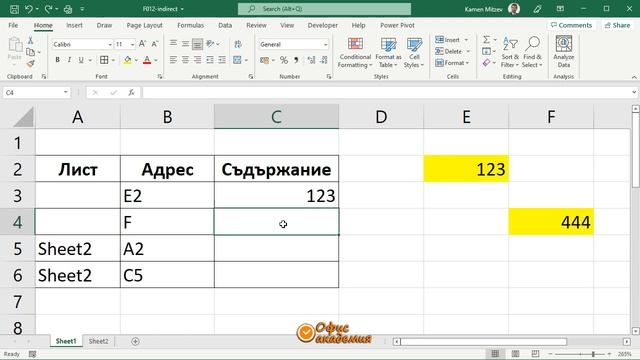Open Format cells button in Cells group
Image resolution: width=640 pixels, height=360 pixels.
tap(452, 63)
